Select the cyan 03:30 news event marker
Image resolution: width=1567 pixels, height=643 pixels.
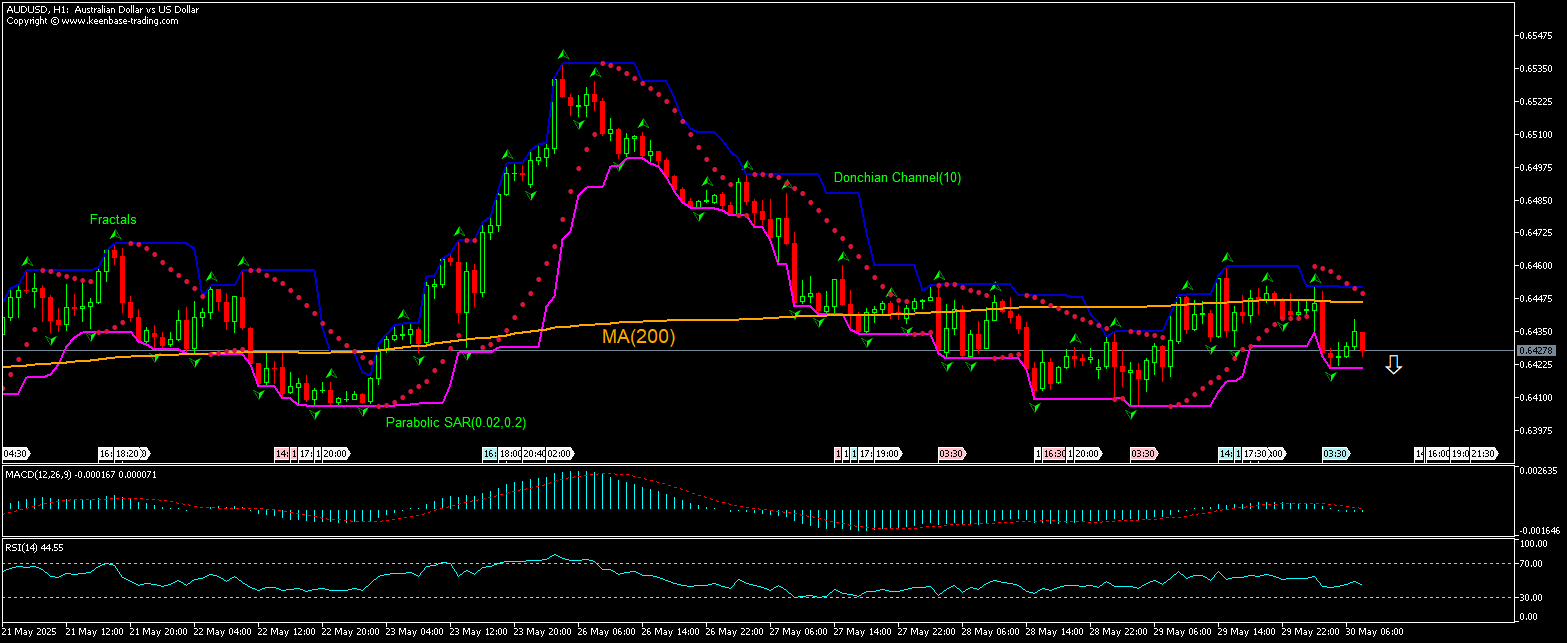[x=1334, y=453]
